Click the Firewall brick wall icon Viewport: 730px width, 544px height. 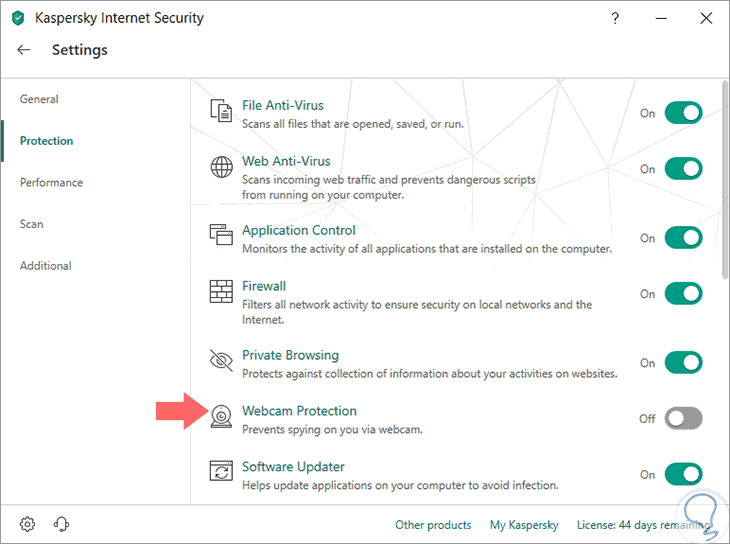[221, 292]
